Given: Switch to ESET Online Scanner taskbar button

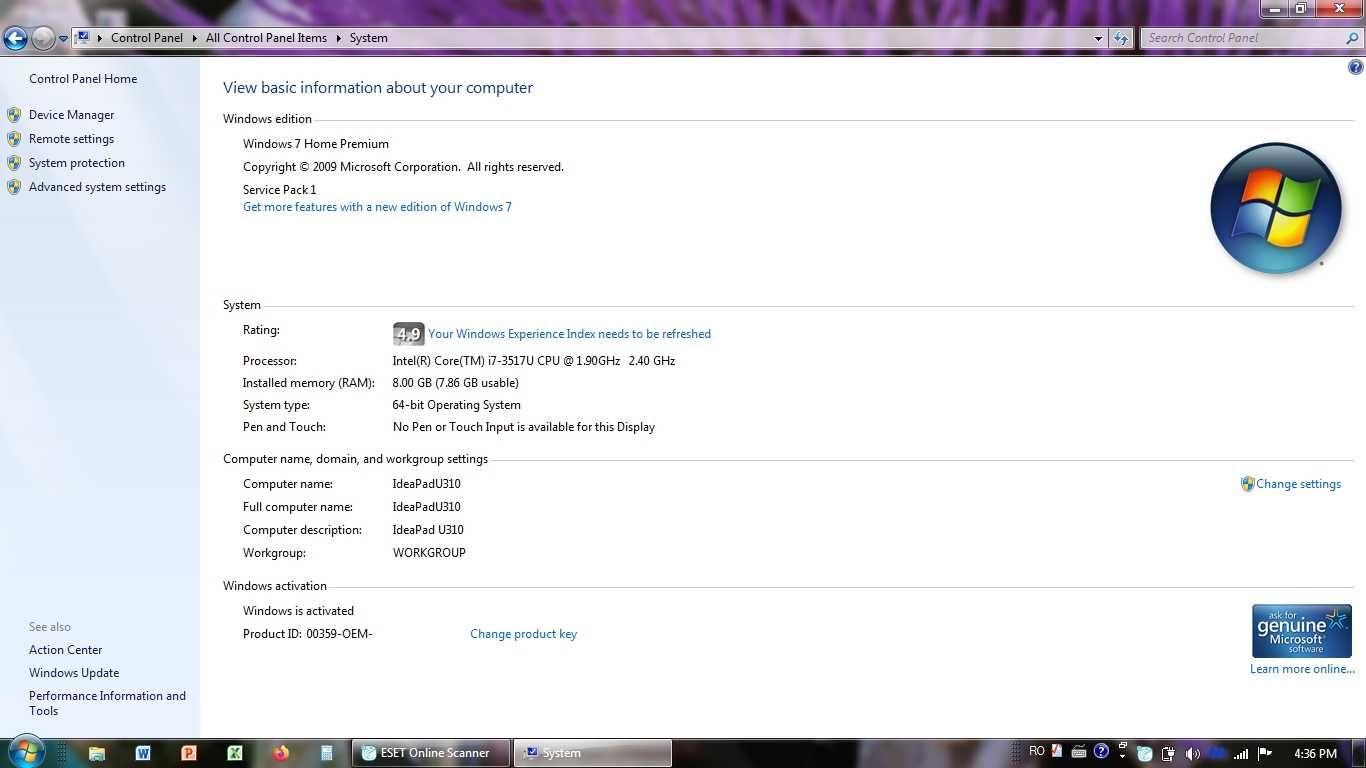Looking at the screenshot, I should pyautogui.click(x=431, y=753).
